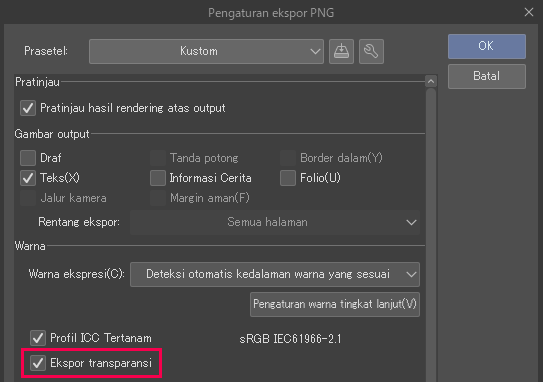
Task: Save preset with the register icon
Action: 341,51
